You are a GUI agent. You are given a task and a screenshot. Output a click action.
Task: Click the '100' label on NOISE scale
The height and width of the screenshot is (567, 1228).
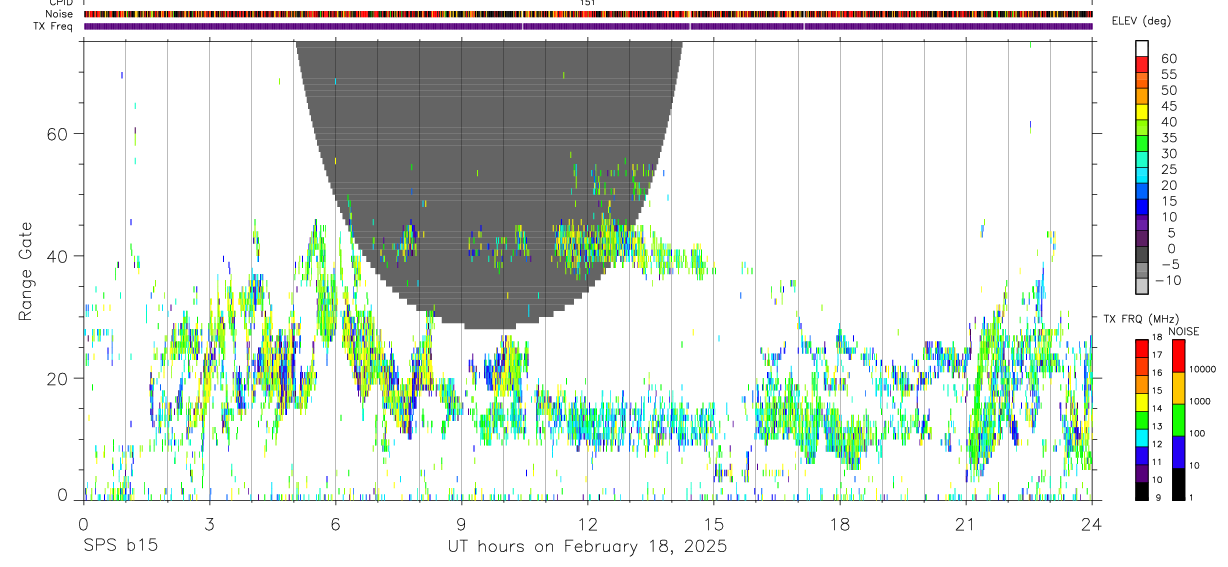(x=1196, y=434)
